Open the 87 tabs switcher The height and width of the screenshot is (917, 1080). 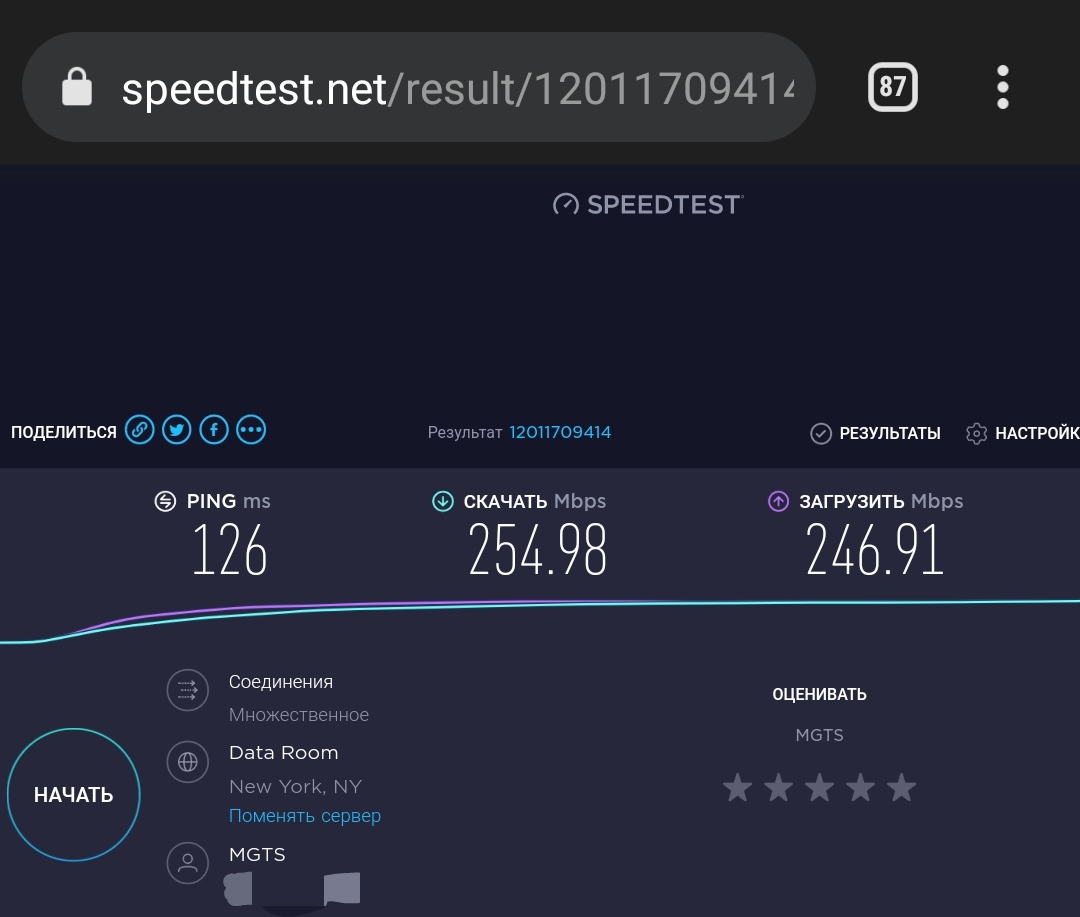pos(892,88)
